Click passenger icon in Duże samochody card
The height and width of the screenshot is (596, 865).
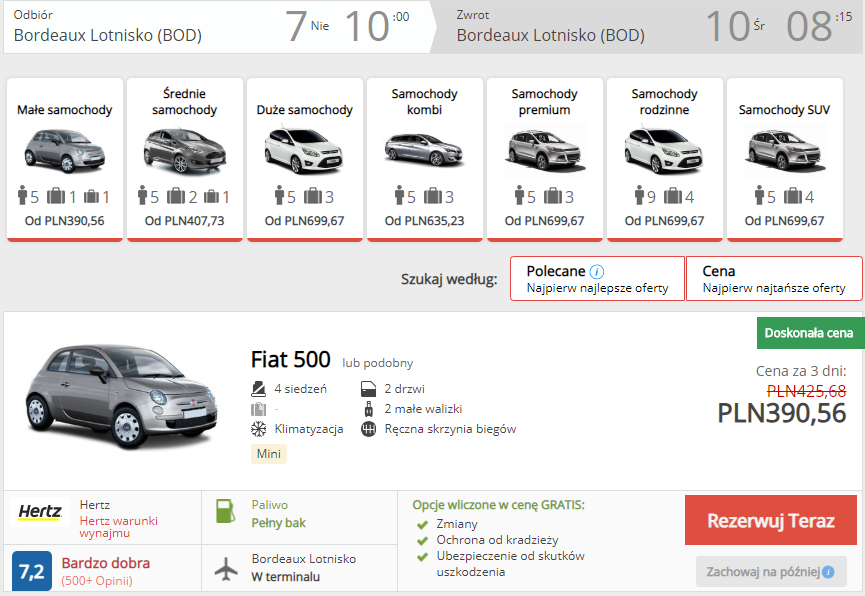280,195
